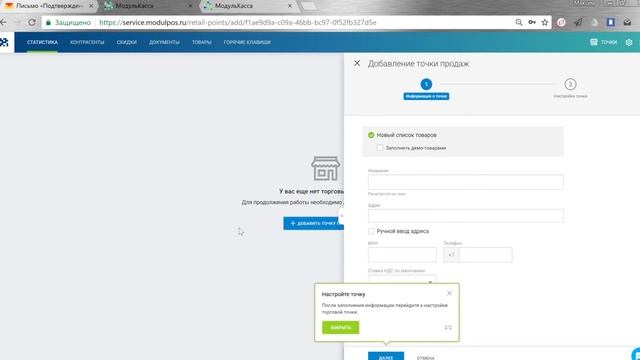Image resolution: width=640 pixels, height=360 pixels.
Task: Reload the page with refresh icon
Action: pyautogui.click(x=31, y=22)
